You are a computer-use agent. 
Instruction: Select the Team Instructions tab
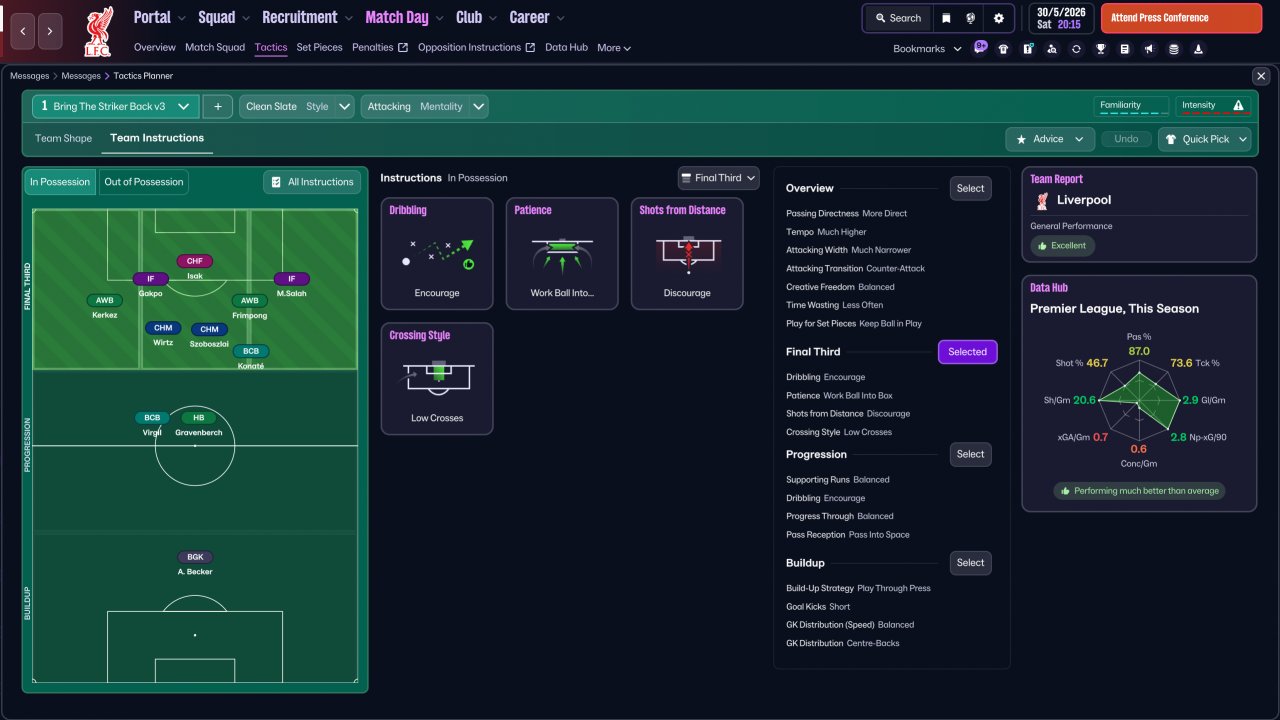pos(157,138)
